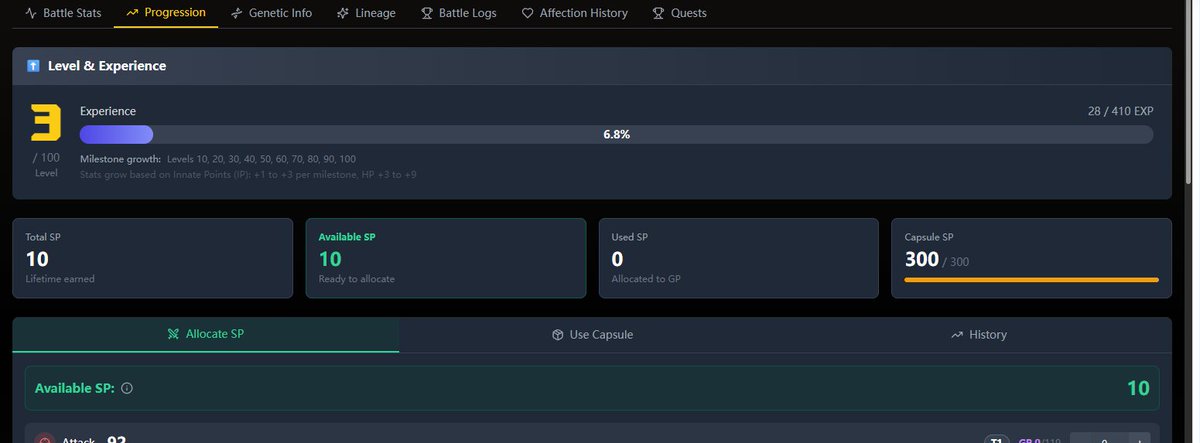Click the Level & Experience heading
The height and width of the screenshot is (443, 1200).
tap(107, 66)
